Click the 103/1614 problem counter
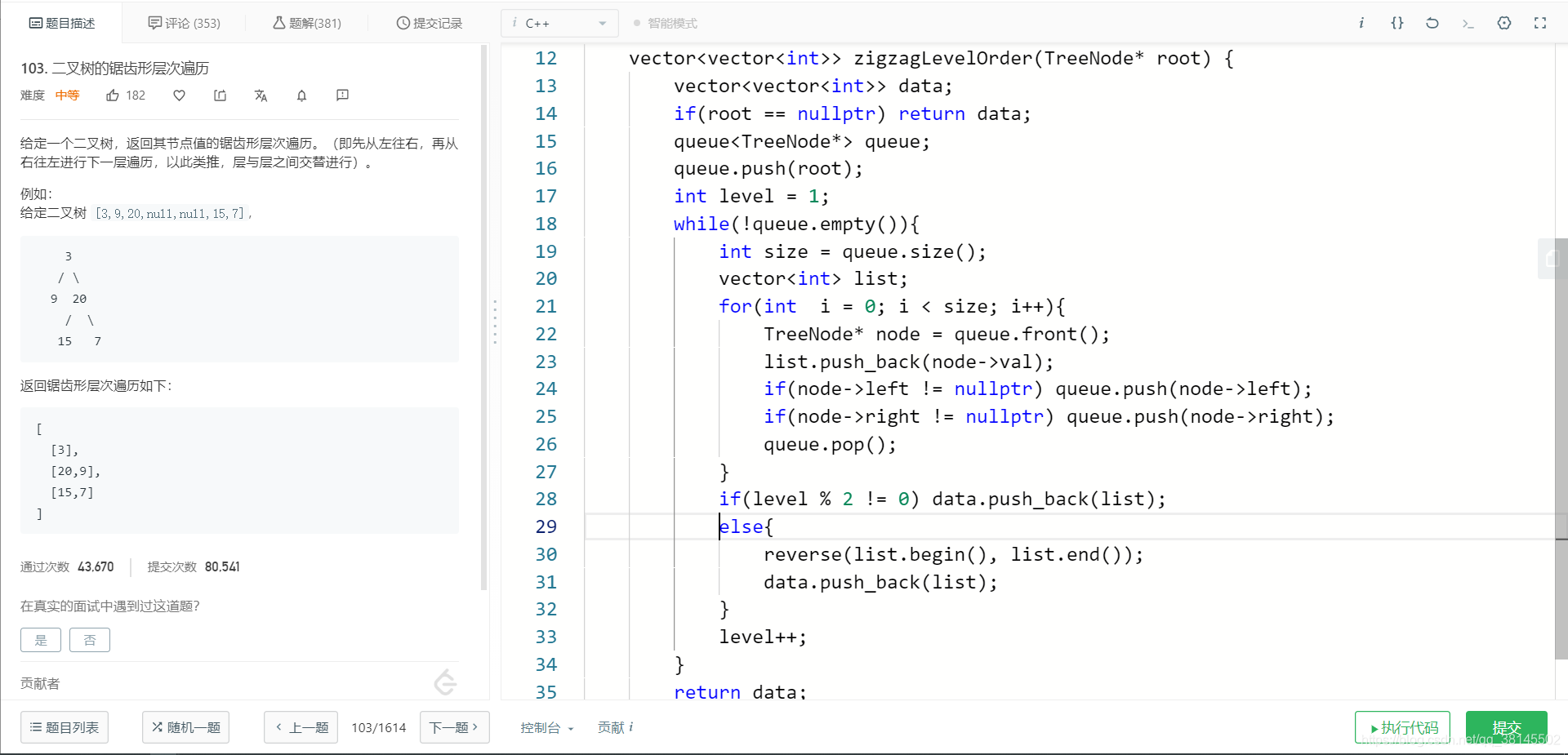The height and width of the screenshot is (755, 1568). 379,727
